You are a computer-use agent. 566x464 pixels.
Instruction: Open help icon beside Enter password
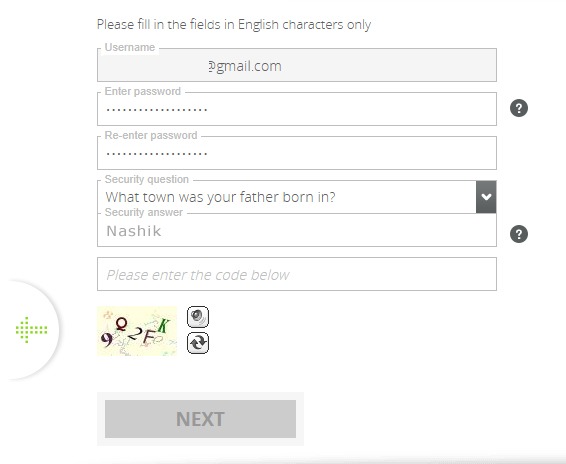pos(519,108)
